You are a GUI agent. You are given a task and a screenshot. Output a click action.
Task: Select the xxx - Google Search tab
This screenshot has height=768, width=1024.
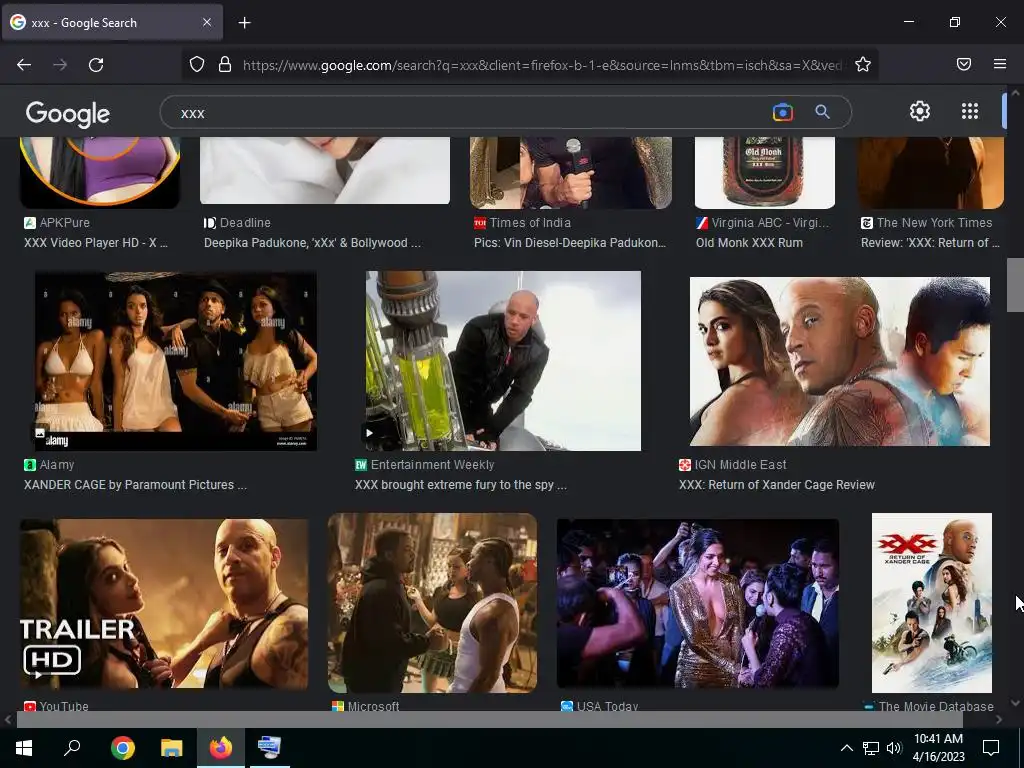[112, 22]
